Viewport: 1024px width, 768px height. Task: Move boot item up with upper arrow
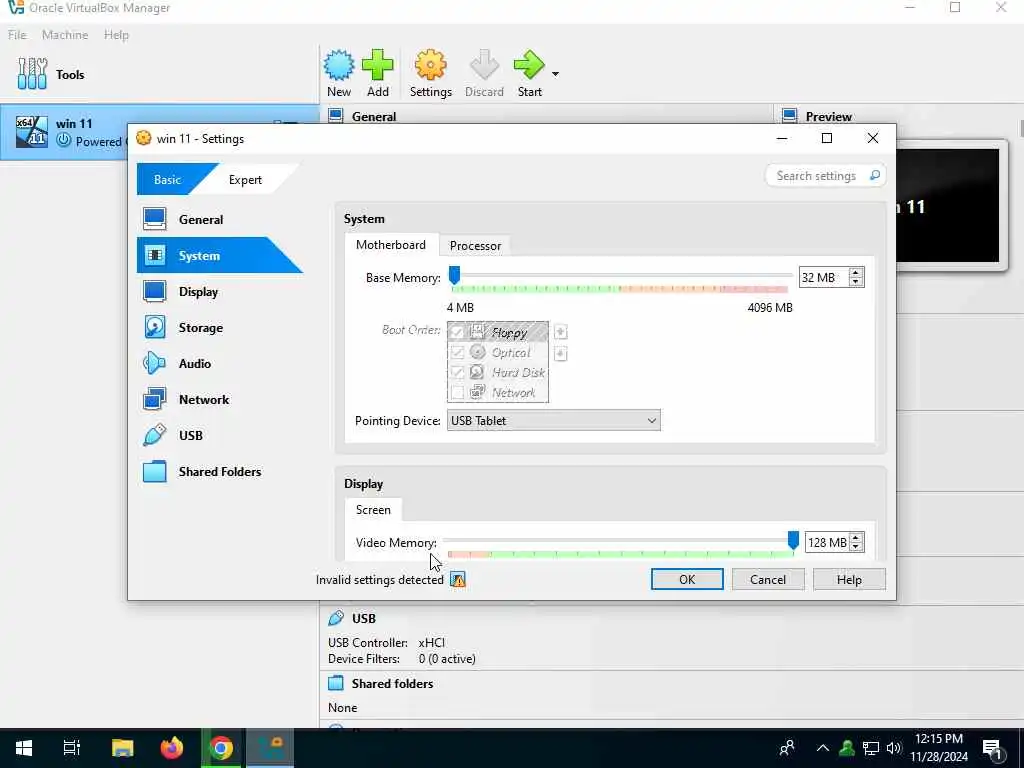point(560,332)
